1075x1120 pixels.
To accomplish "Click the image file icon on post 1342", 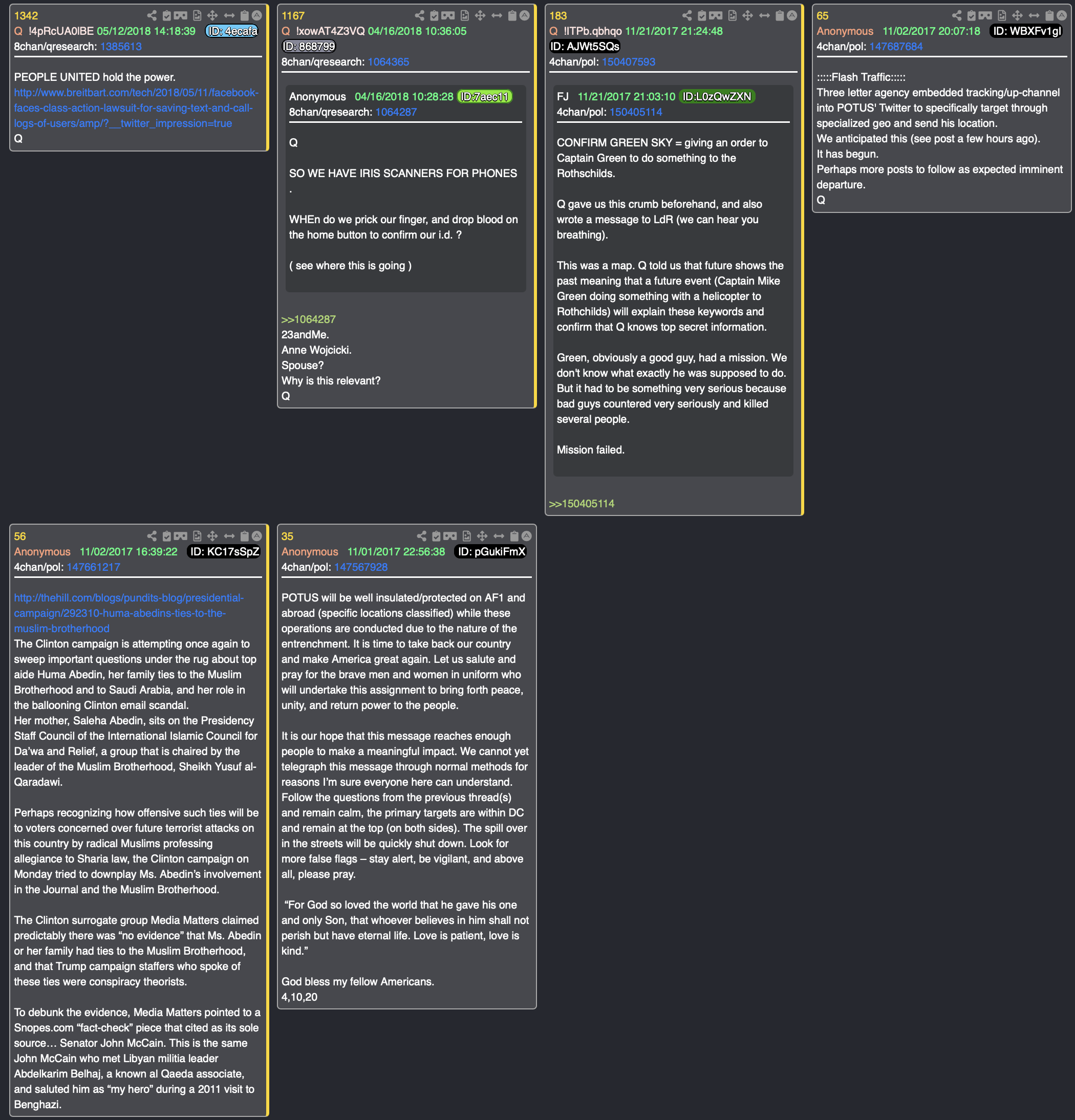I will (x=197, y=15).
